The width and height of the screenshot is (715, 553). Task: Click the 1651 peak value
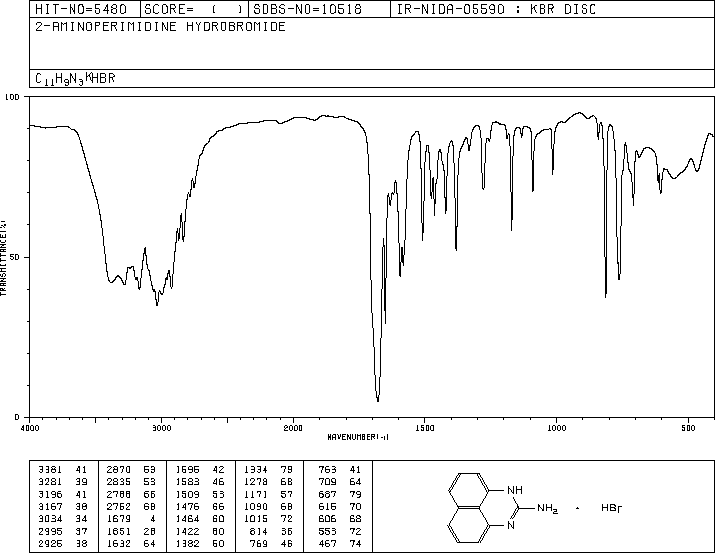(x=119, y=531)
